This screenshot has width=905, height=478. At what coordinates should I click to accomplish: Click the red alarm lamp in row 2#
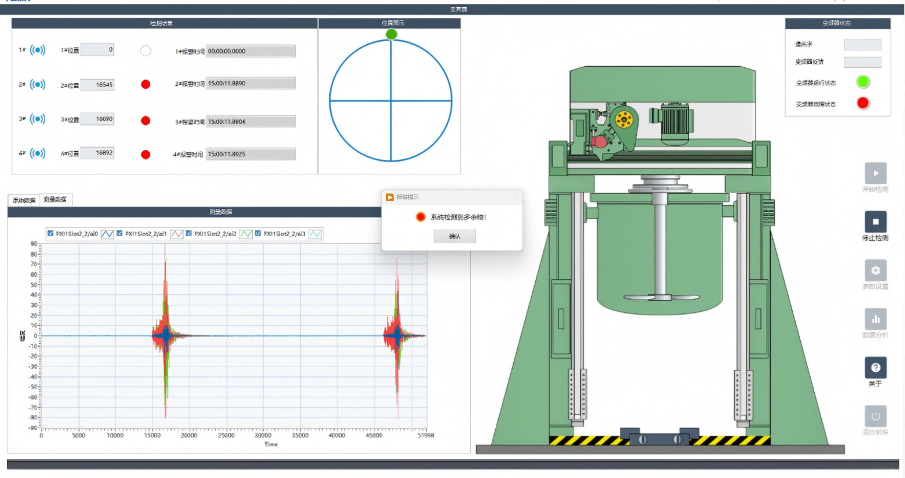pos(145,84)
